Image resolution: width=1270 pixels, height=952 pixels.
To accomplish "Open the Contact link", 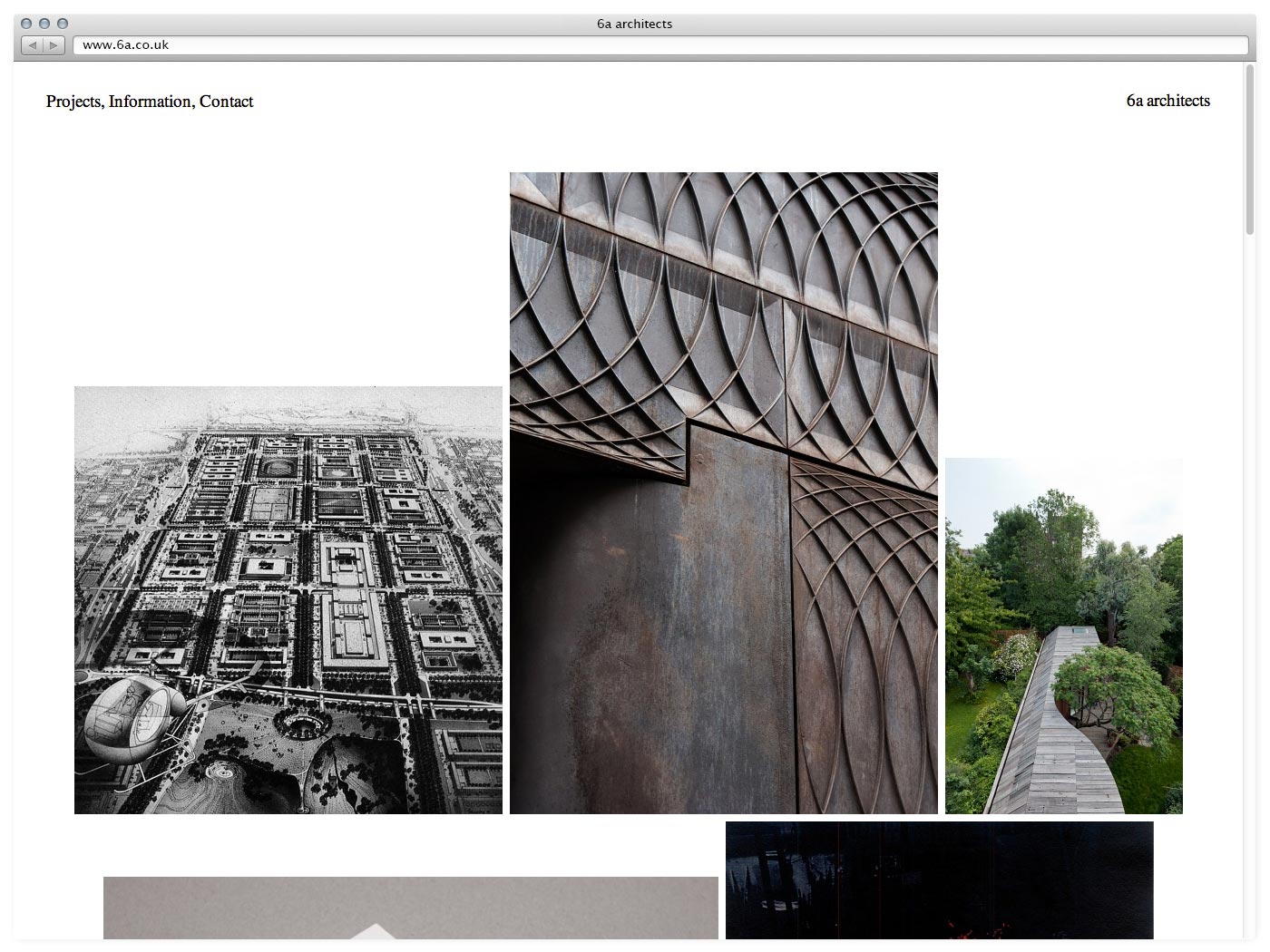I will (226, 102).
